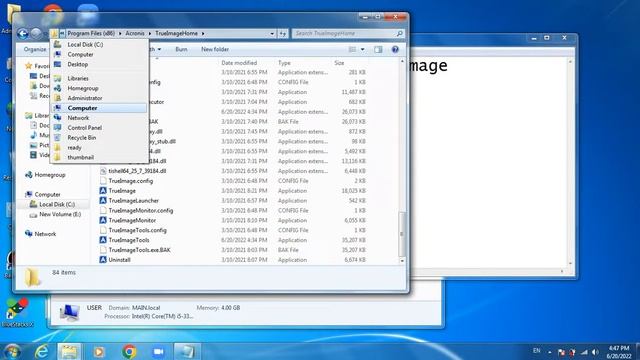Image resolution: width=640 pixels, height=360 pixels.
Task: Click the file list scroll down arrow
Action: [402, 260]
